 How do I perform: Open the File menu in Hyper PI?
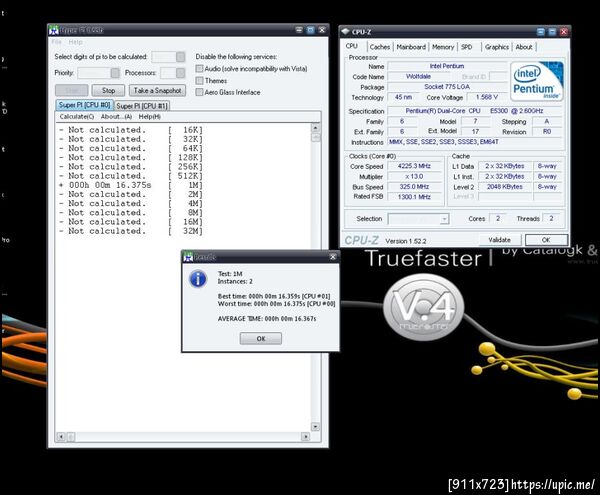[x=57, y=42]
